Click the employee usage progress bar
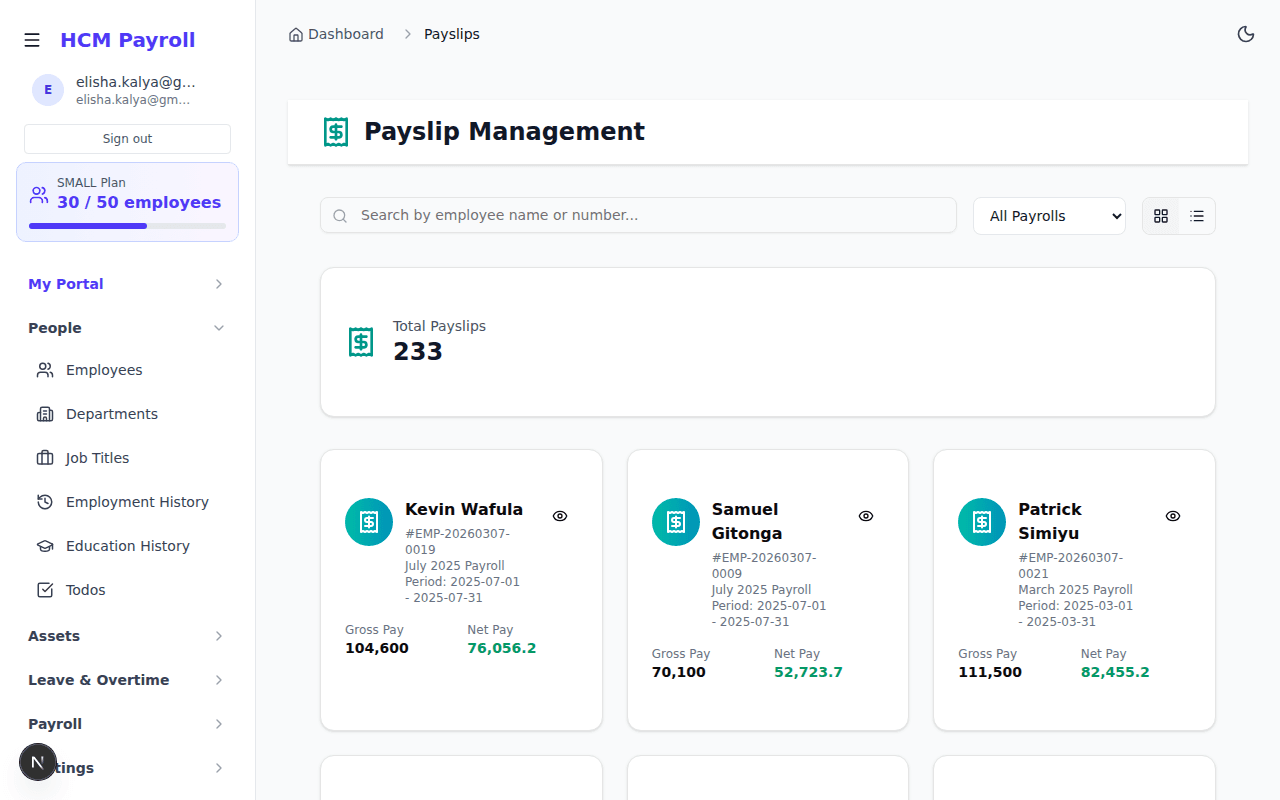This screenshot has width=1280, height=800. coord(127,225)
